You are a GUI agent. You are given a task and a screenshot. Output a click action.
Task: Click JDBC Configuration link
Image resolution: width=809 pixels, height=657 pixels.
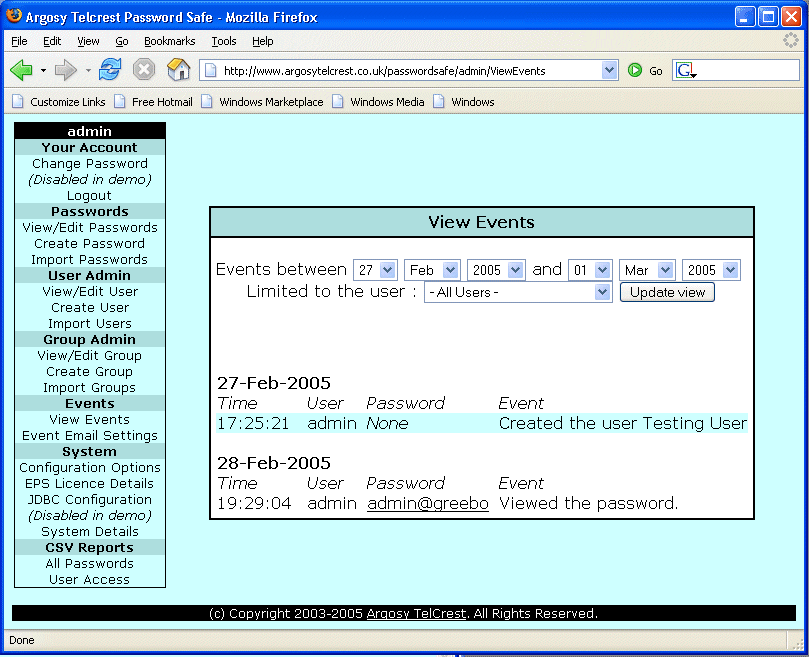[x=90, y=500]
